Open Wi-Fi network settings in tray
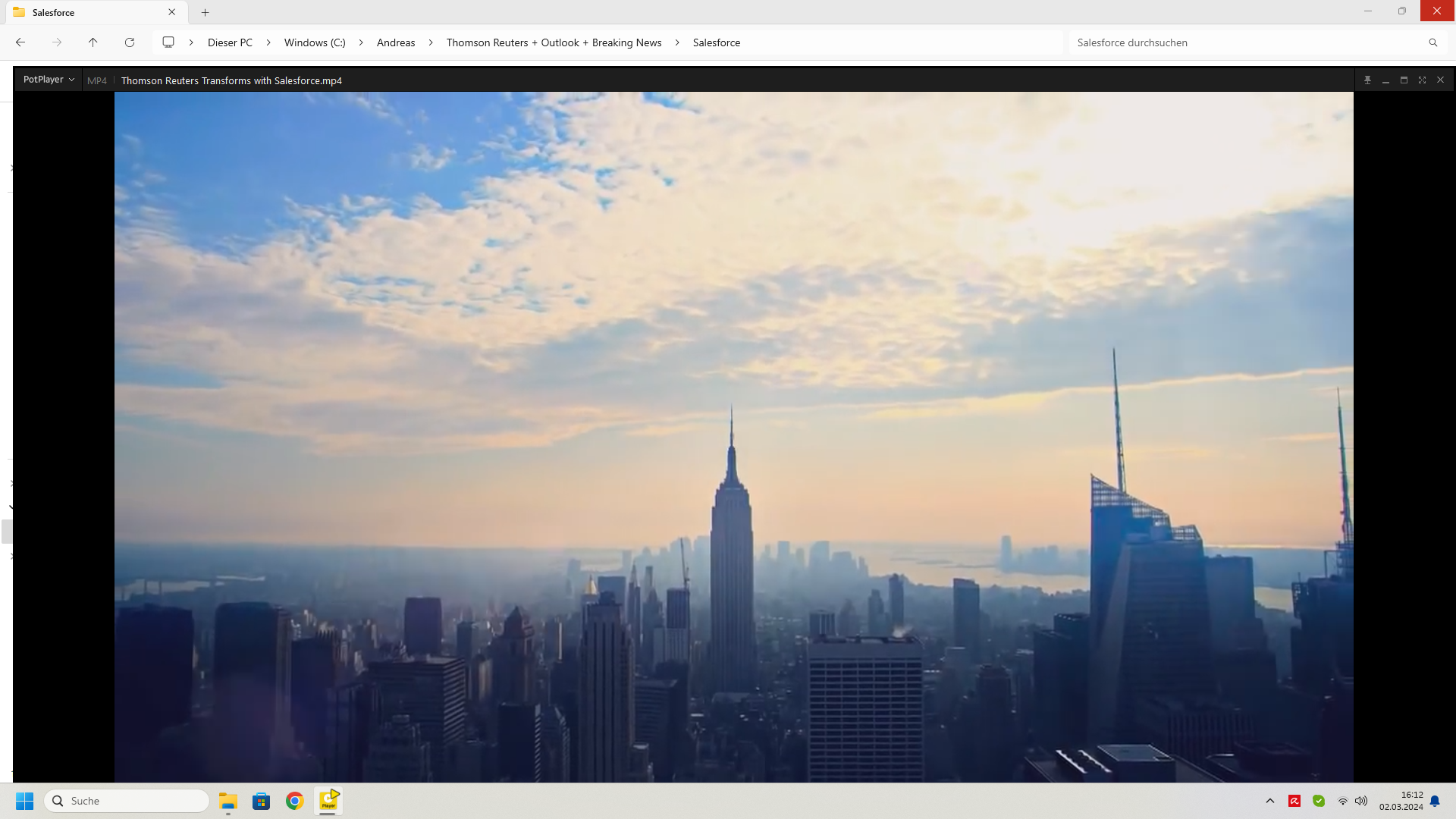Viewport: 1456px width, 819px height. [x=1343, y=801]
